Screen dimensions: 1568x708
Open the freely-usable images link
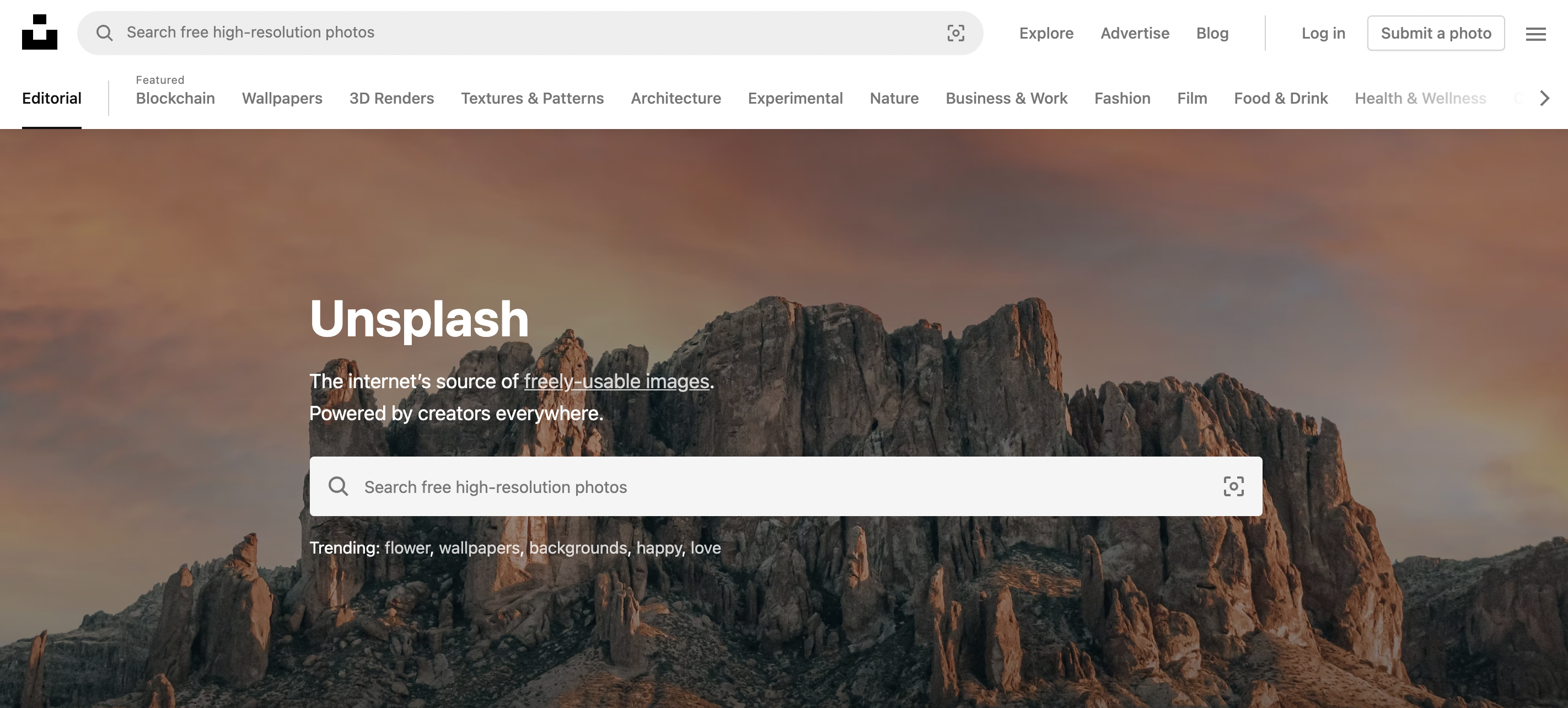[616, 381]
